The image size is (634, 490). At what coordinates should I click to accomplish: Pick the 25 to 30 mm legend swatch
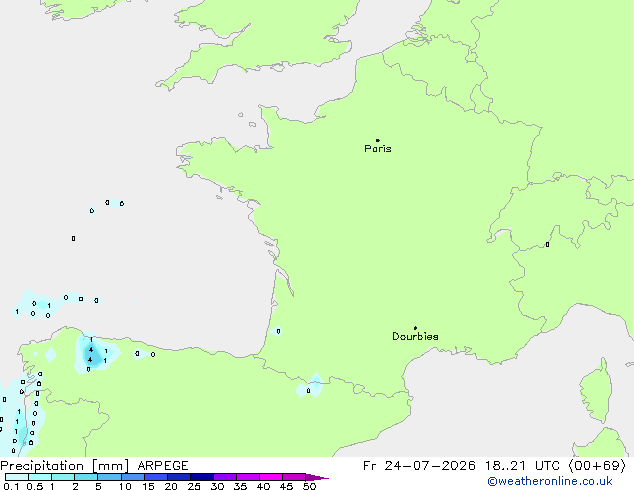[202, 477]
